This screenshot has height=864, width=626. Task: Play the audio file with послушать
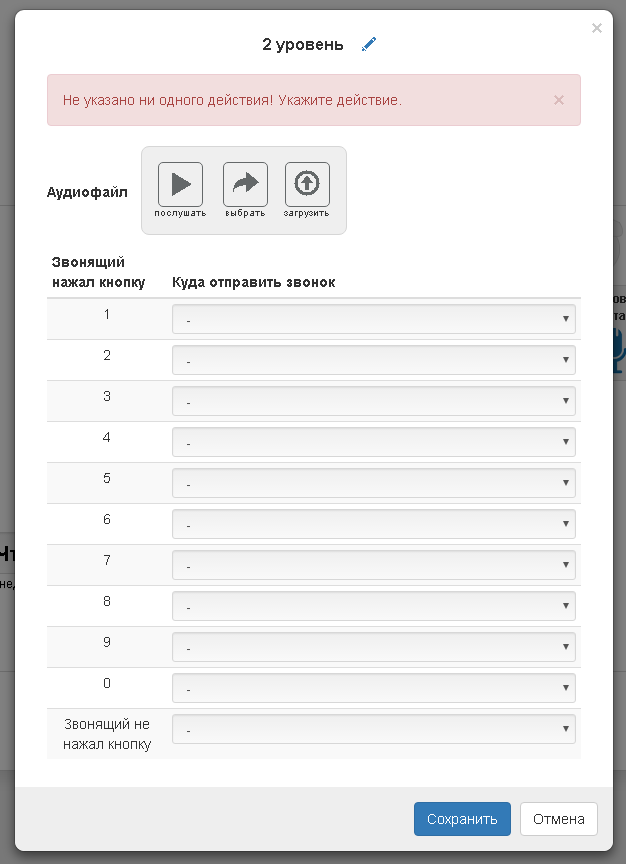[x=180, y=185]
